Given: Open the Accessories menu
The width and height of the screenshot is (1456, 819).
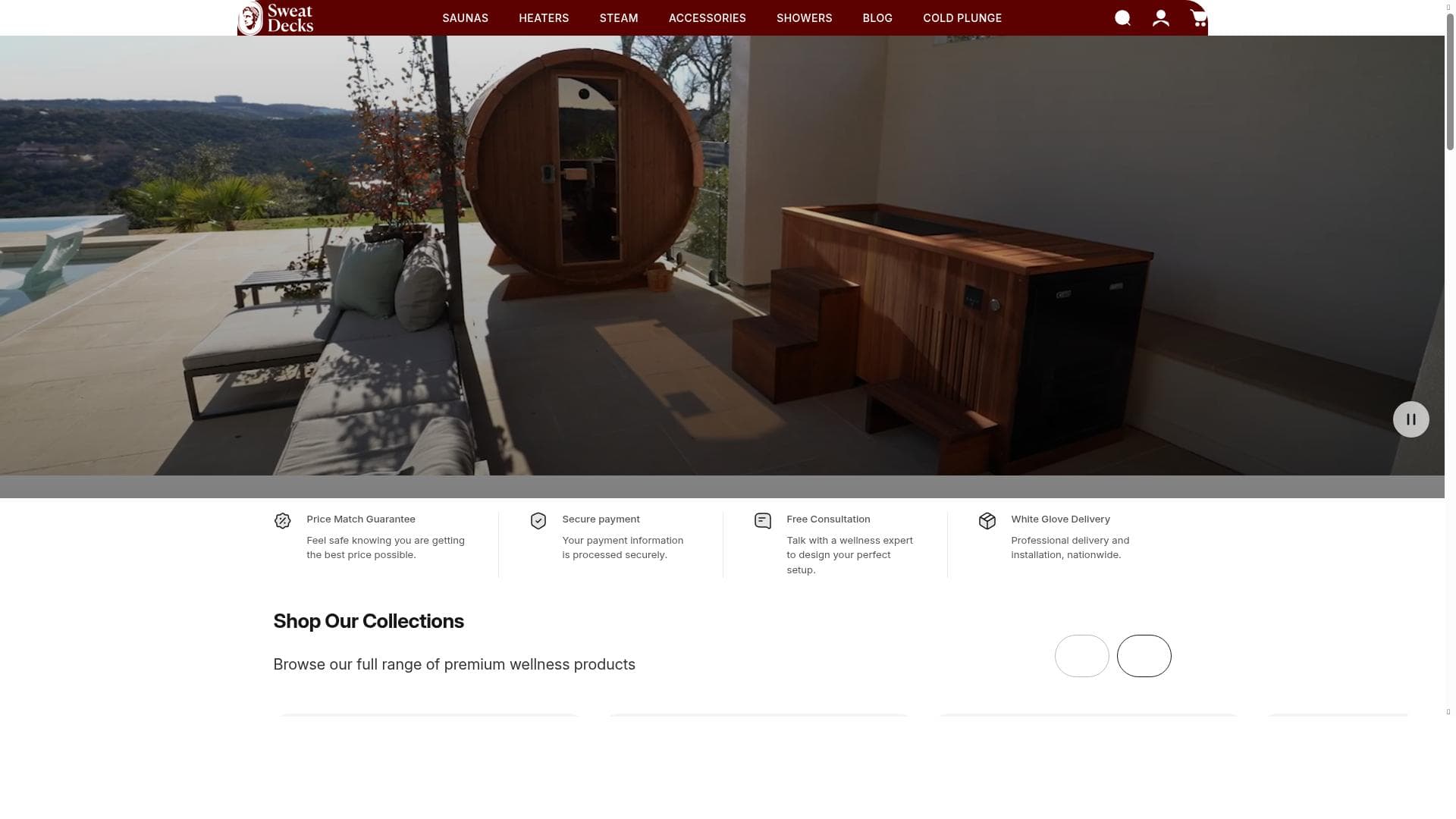Looking at the screenshot, I should click(707, 18).
